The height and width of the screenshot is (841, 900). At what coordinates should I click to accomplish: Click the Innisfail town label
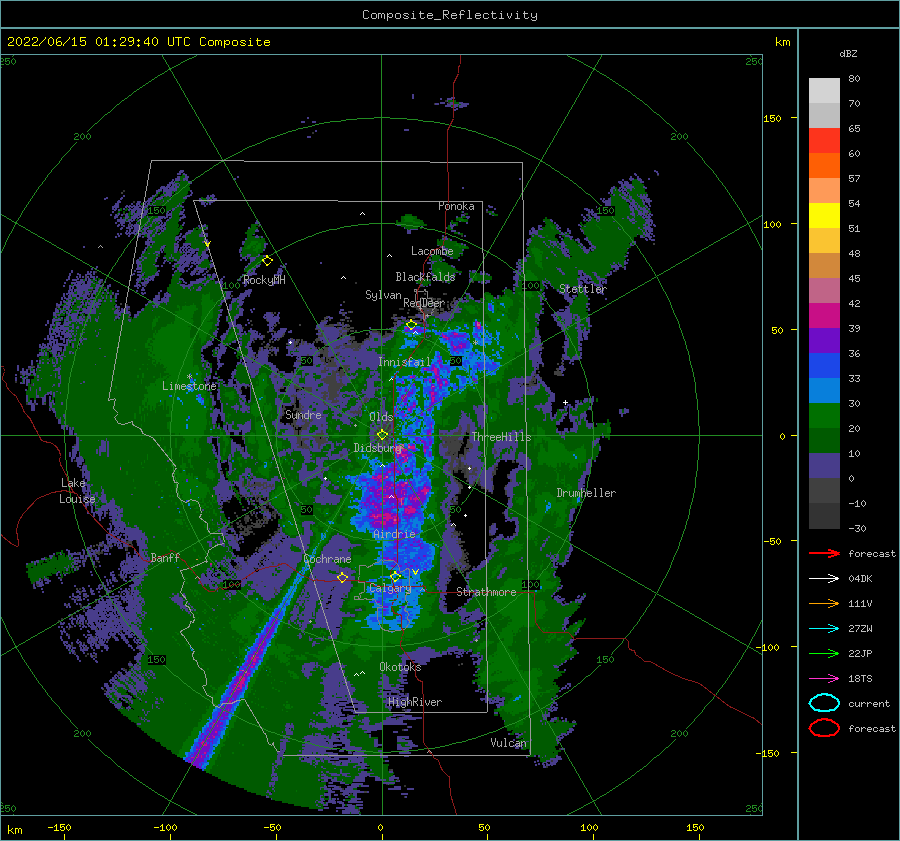point(404,362)
